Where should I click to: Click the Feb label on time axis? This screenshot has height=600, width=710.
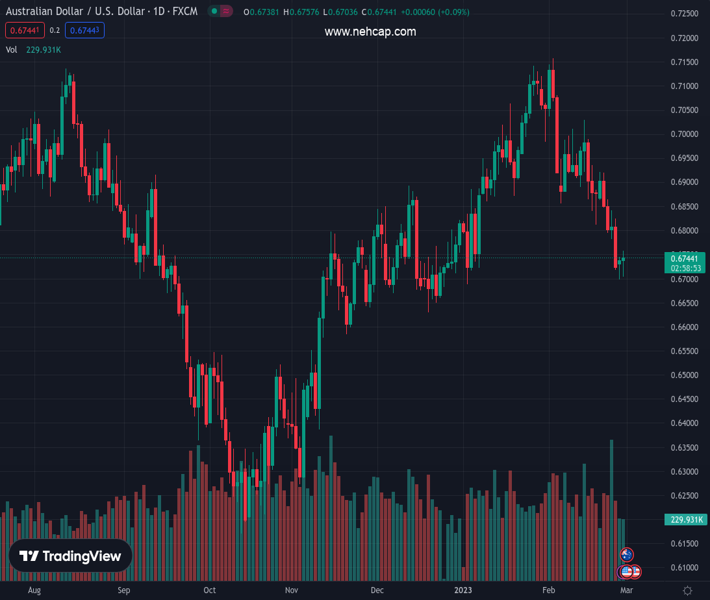549,591
